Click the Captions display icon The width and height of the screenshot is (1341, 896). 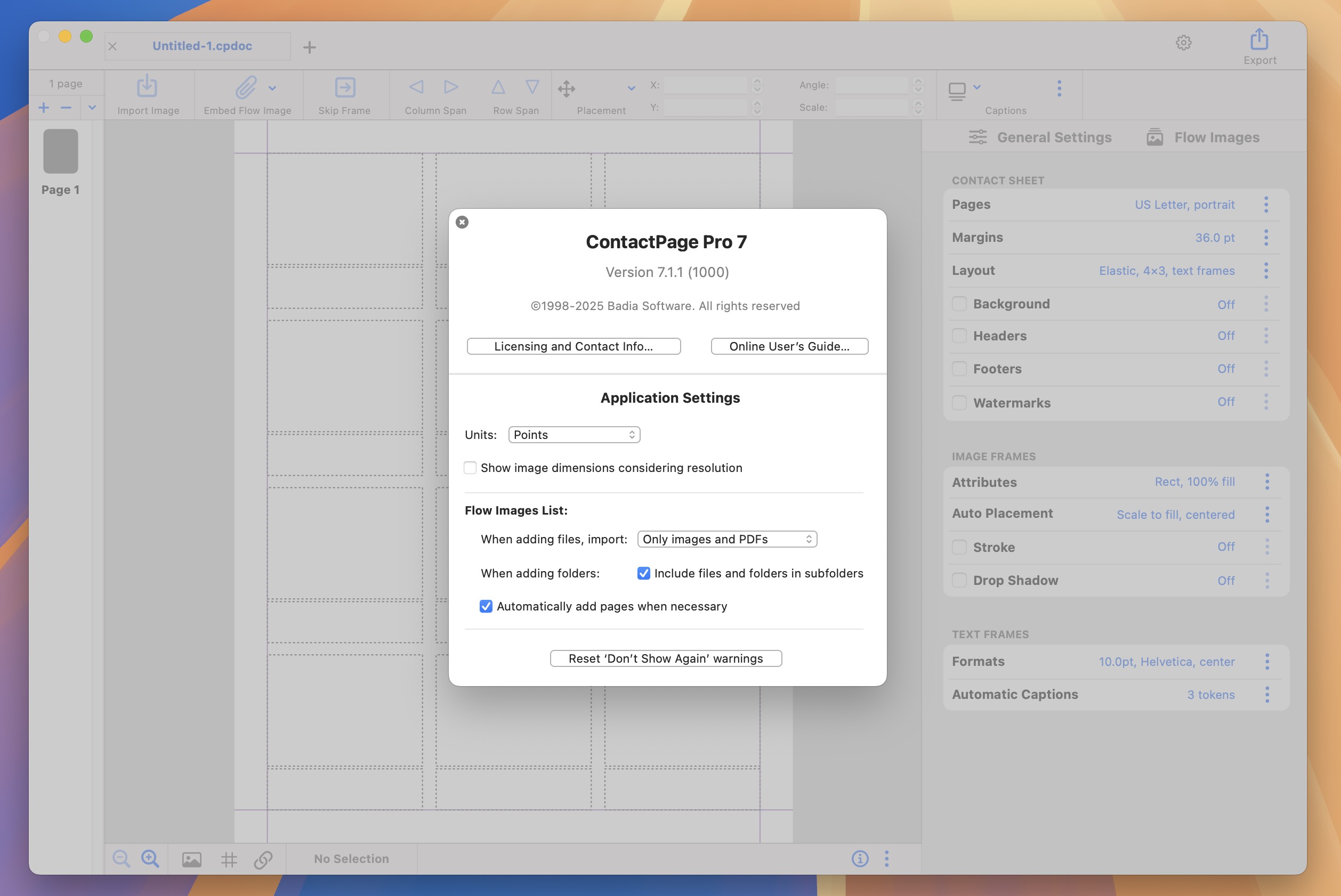(x=957, y=91)
